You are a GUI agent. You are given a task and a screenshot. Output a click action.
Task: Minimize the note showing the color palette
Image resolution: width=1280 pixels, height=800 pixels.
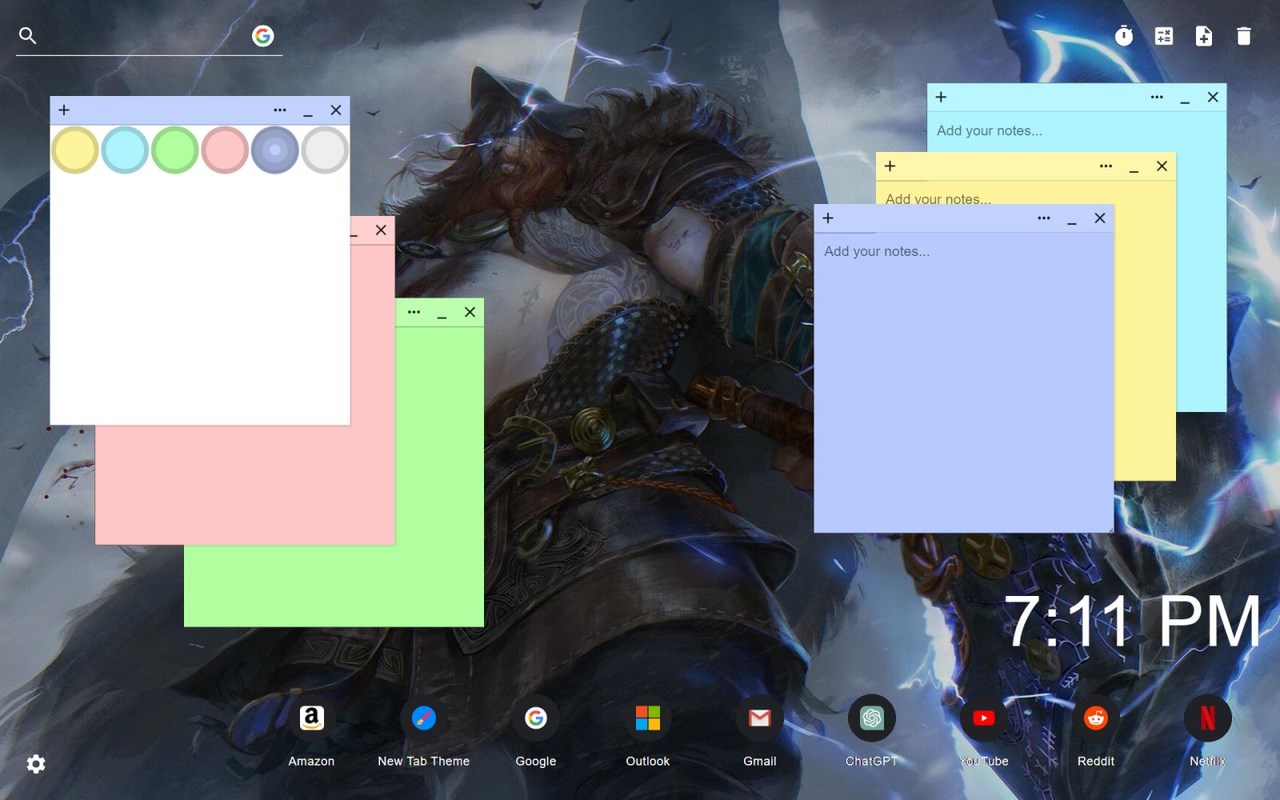point(308,112)
